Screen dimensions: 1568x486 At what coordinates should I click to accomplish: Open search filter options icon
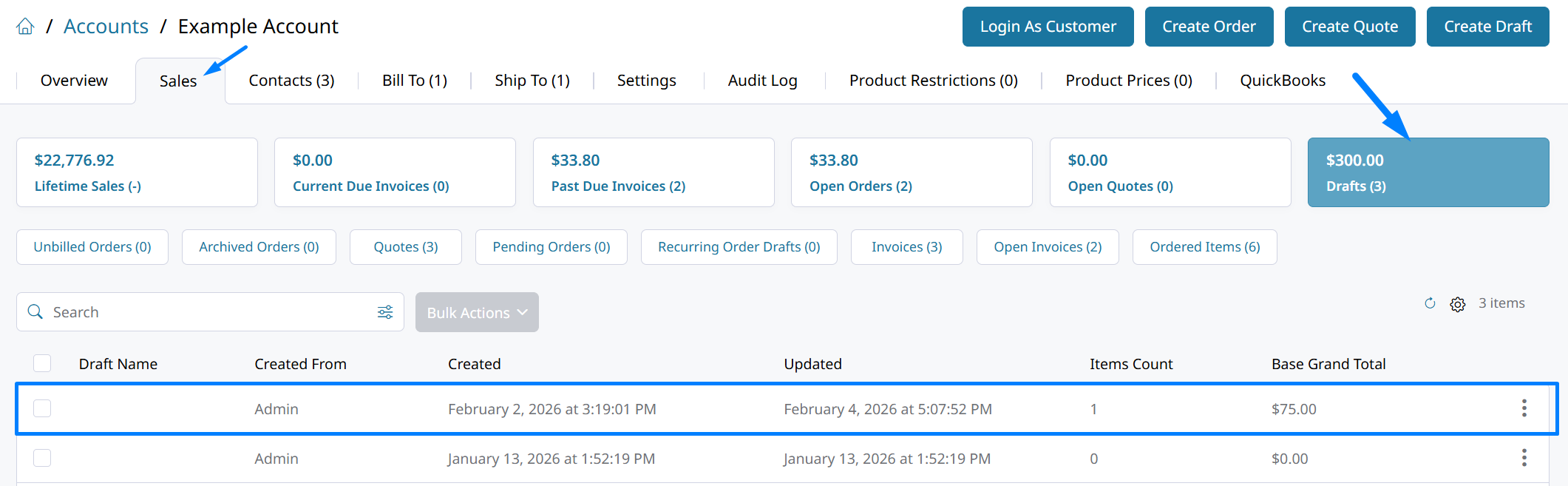pyautogui.click(x=385, y=312)
